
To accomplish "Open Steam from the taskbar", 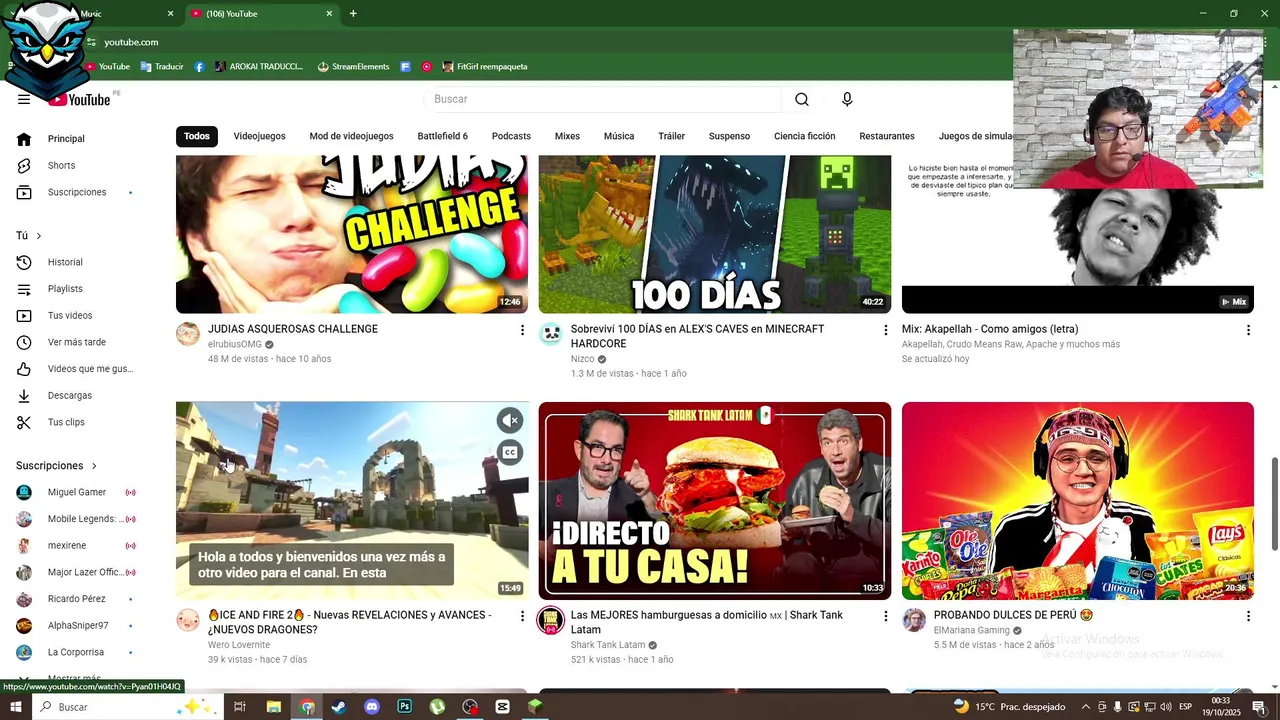I will click(339, 707).
